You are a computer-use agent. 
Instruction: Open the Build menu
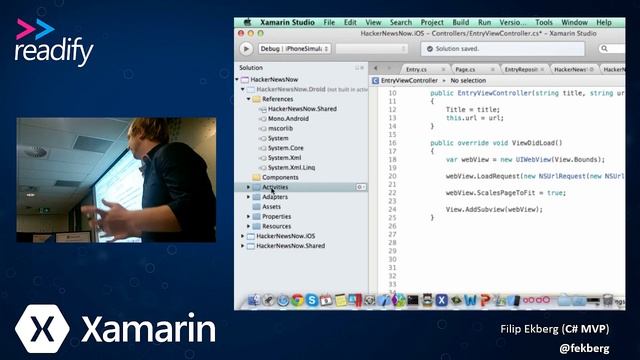[x=460, y=22]
